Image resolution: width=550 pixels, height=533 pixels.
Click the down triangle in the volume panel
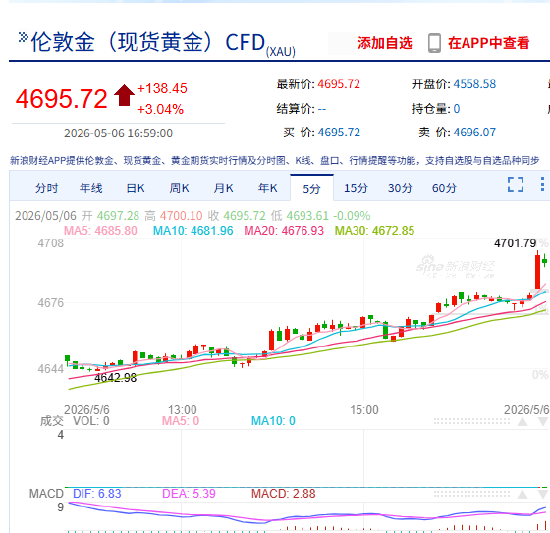543,421
